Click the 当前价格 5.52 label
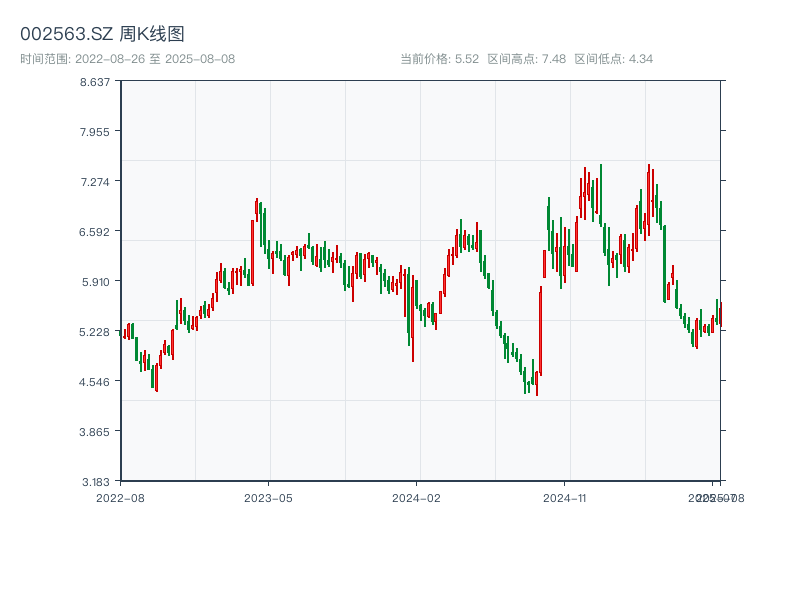800x600 pixels. click(x=439, y=59)
